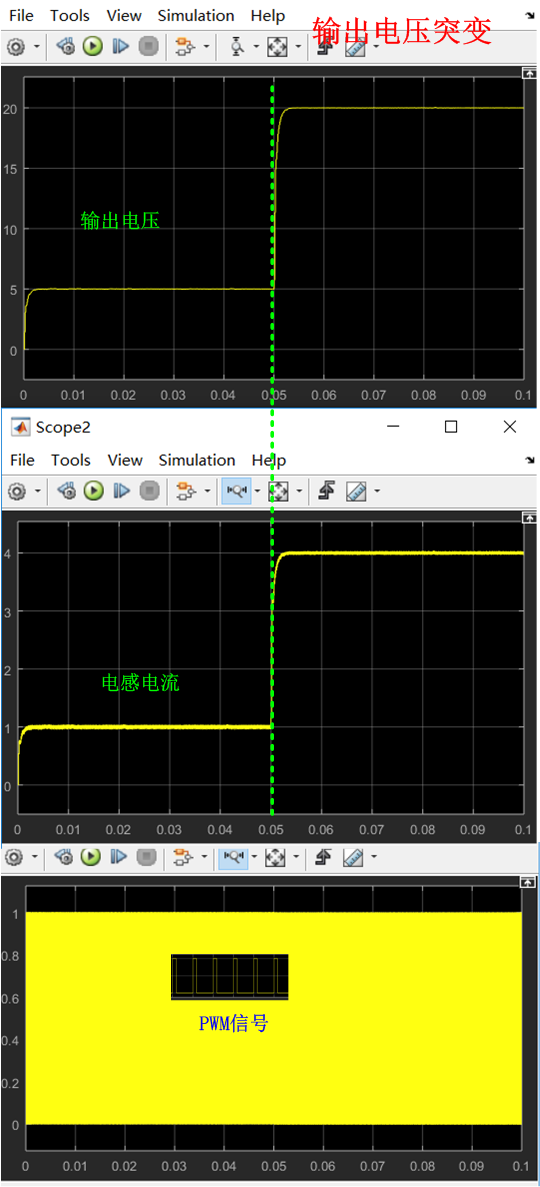Screen dimensions: 540x1187
Task: Click Step Forward in Scope2 toolbar
Action: point(120,491)
